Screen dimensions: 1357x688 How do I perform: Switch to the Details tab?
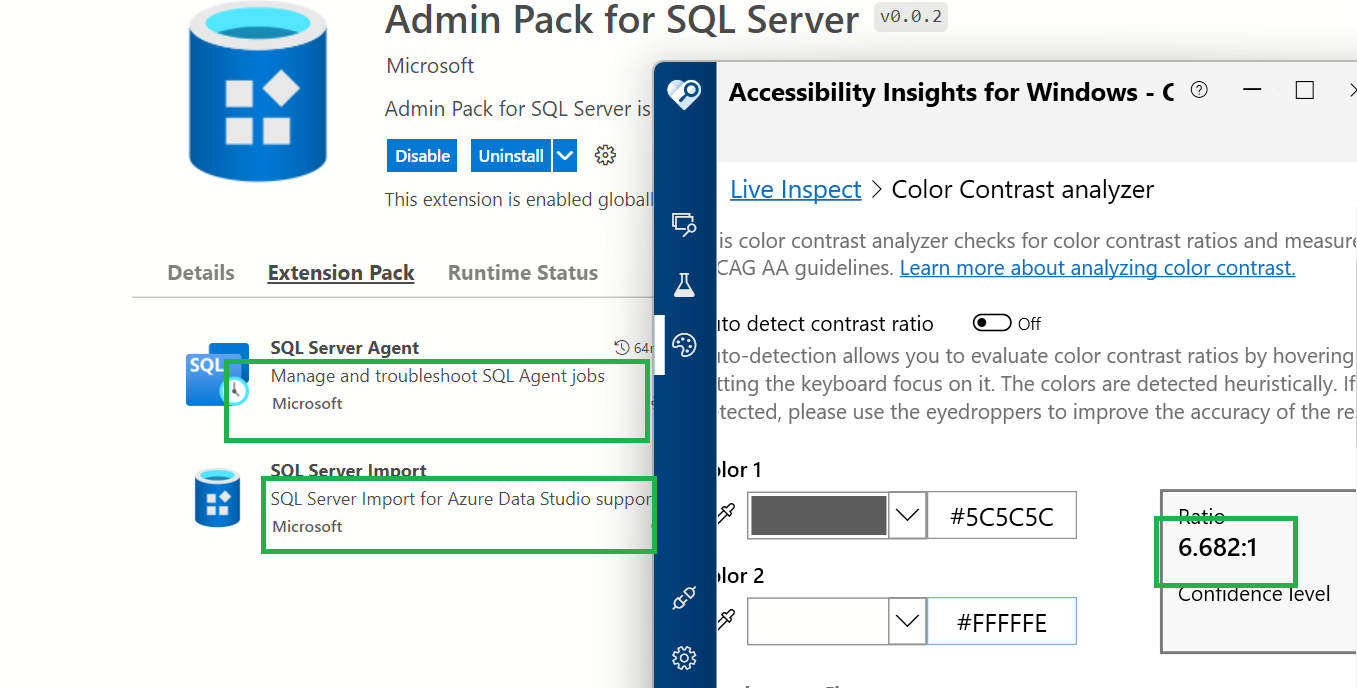tap(200, 272)
